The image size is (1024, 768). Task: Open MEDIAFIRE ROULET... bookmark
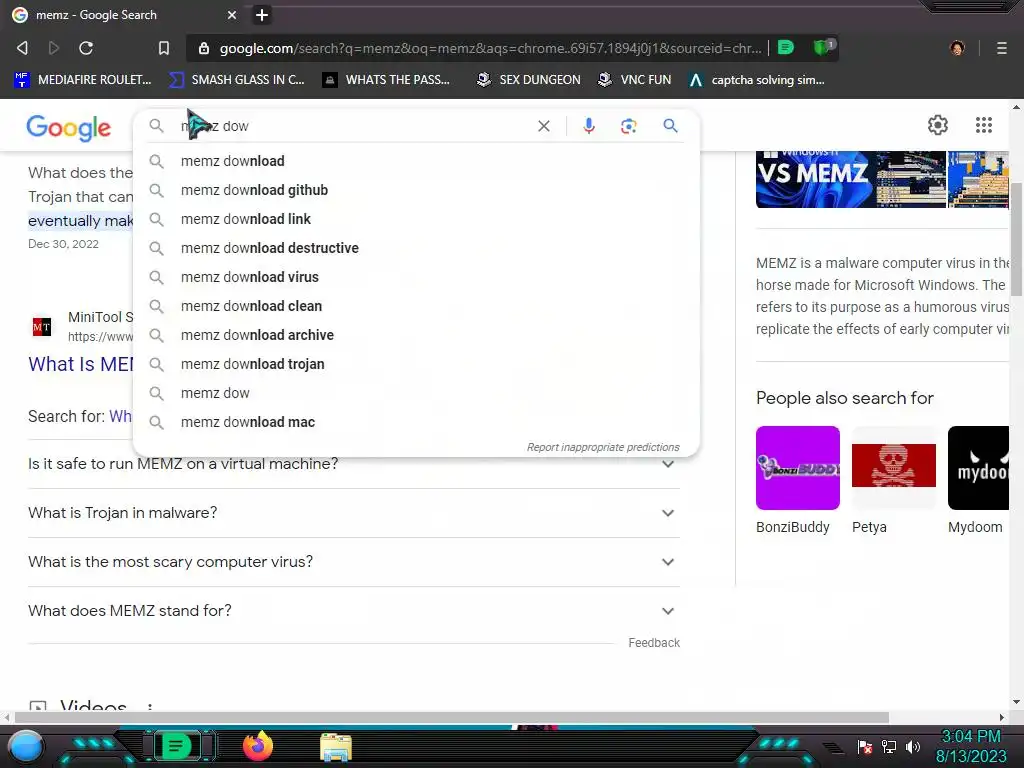(83, 80)
